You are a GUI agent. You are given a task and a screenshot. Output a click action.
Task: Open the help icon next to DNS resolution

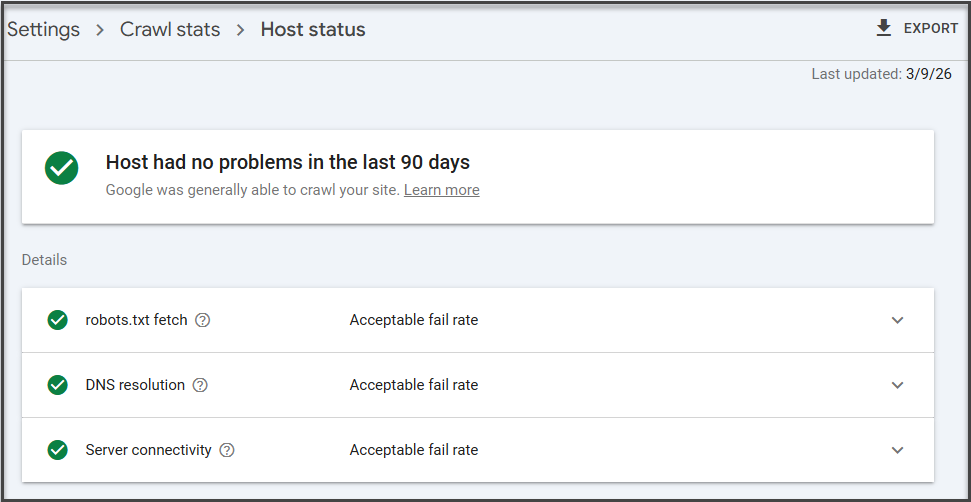pos(200,385)
